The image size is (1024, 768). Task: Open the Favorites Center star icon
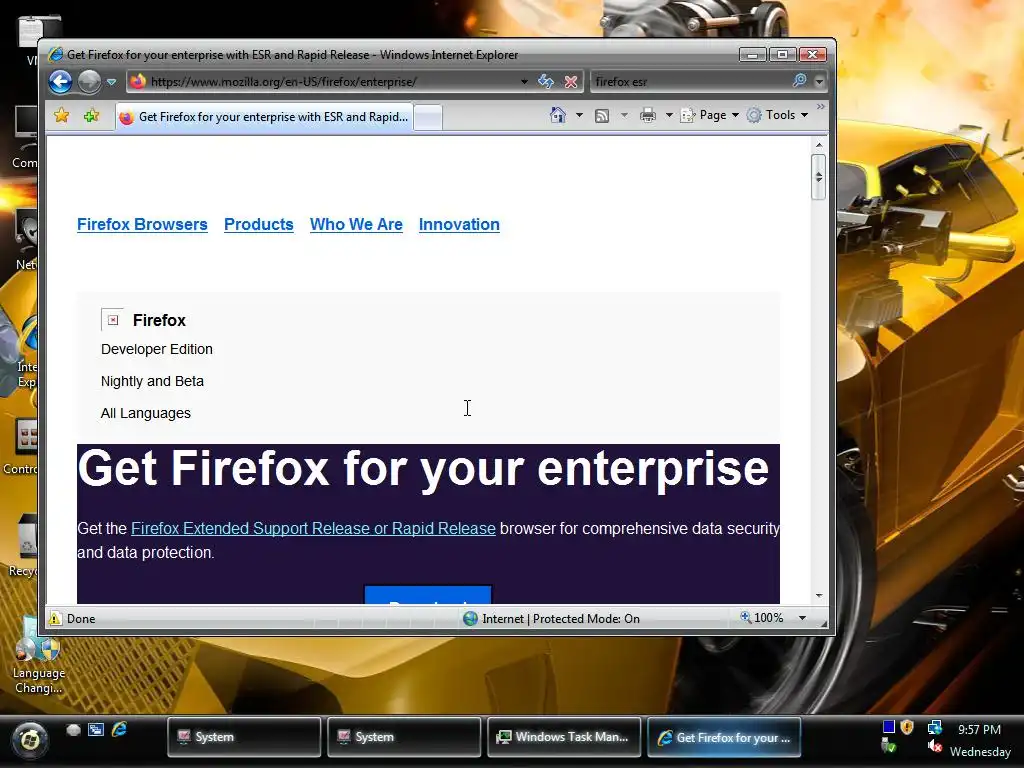pos(61,116)
